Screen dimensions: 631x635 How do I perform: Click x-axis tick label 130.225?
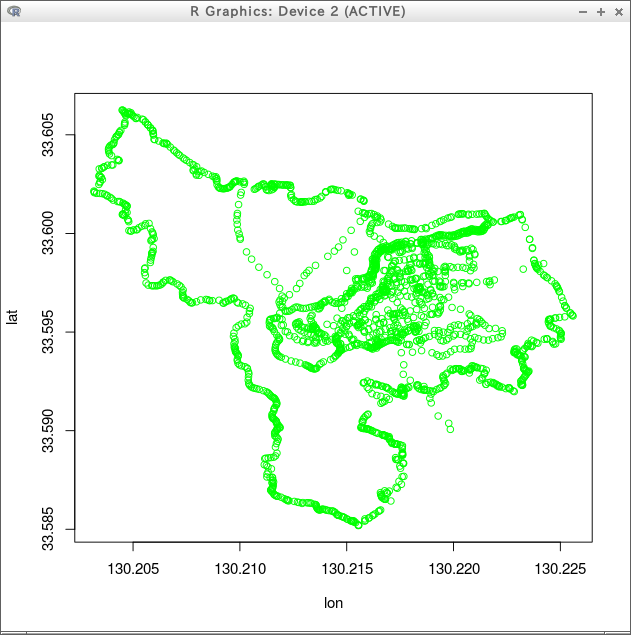coord(560,569)
